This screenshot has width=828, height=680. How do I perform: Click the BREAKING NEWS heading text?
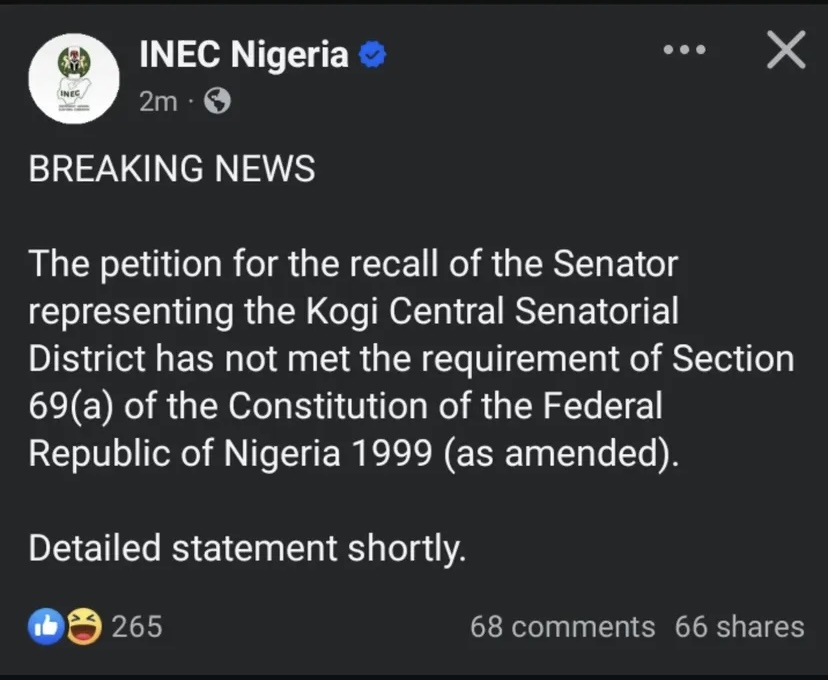tap(171, 169)
